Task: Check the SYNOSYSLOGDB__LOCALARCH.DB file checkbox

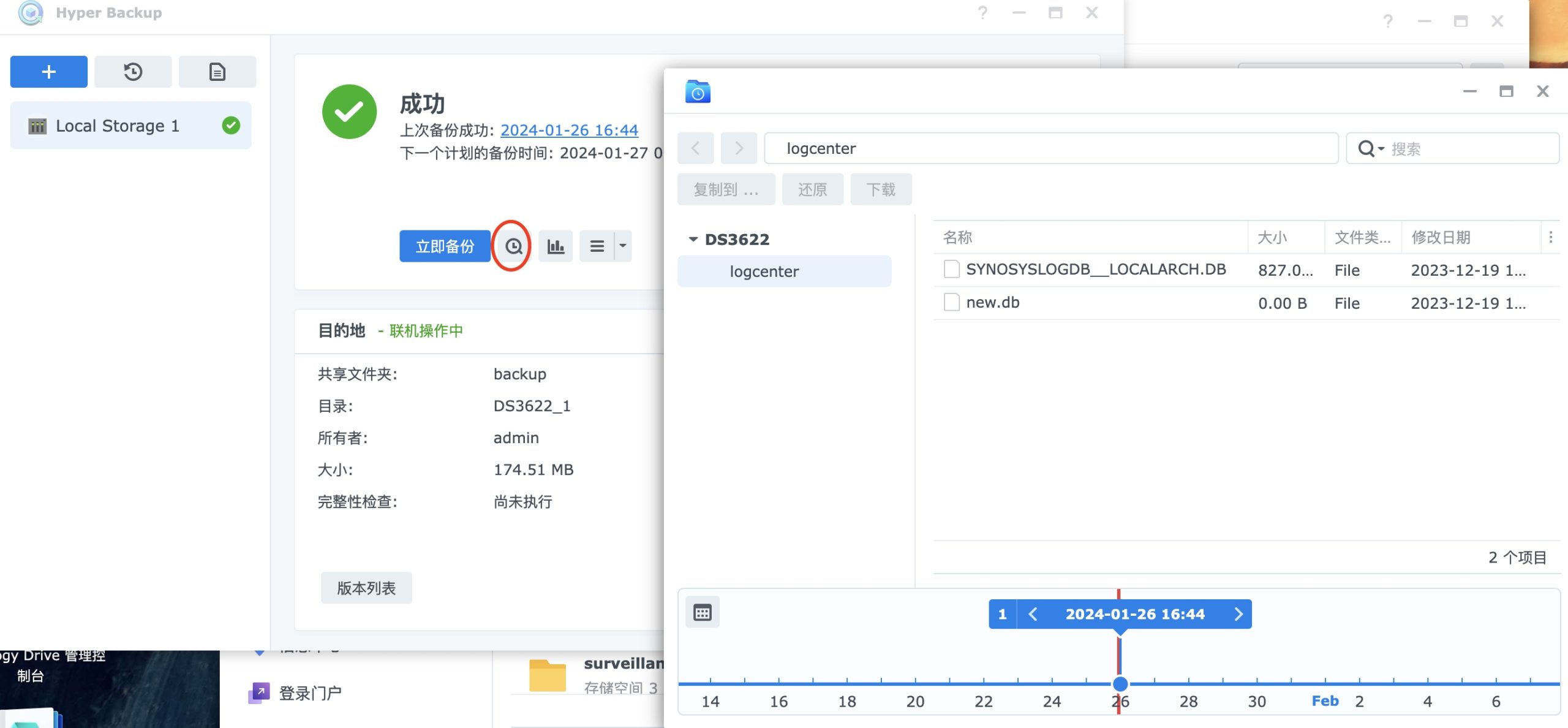Action: click(951, 269)
